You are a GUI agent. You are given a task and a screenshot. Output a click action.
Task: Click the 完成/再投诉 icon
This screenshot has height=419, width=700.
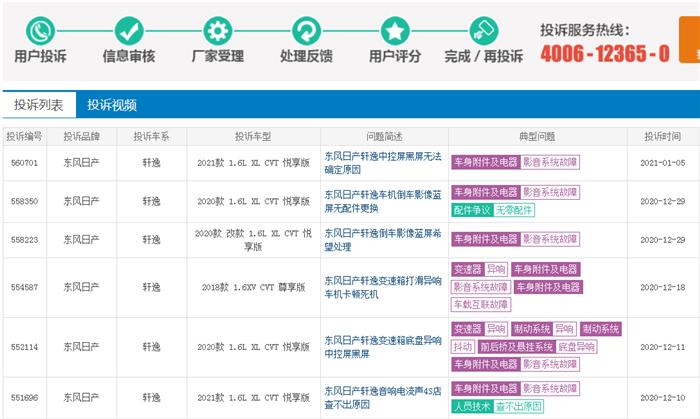[484, 31]
